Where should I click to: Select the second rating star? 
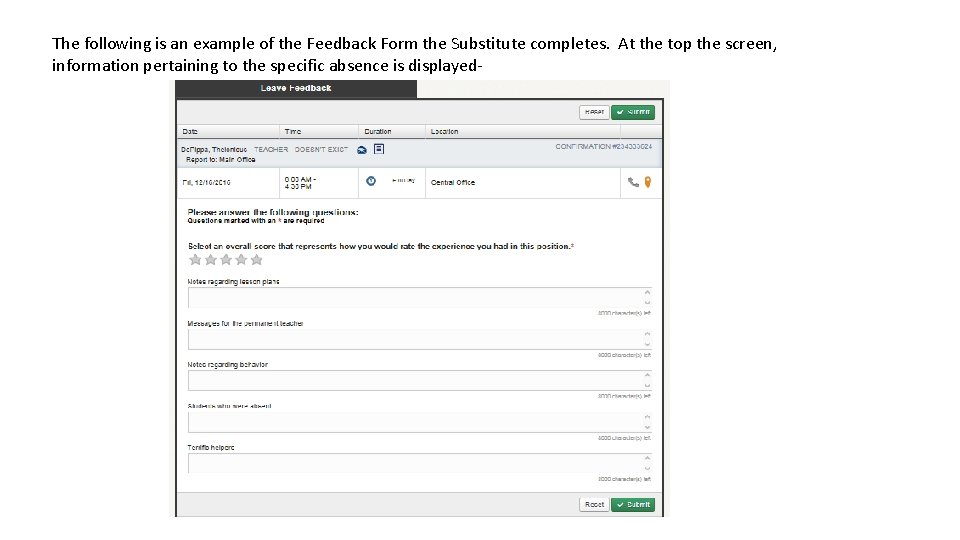[x=211, y=260]
